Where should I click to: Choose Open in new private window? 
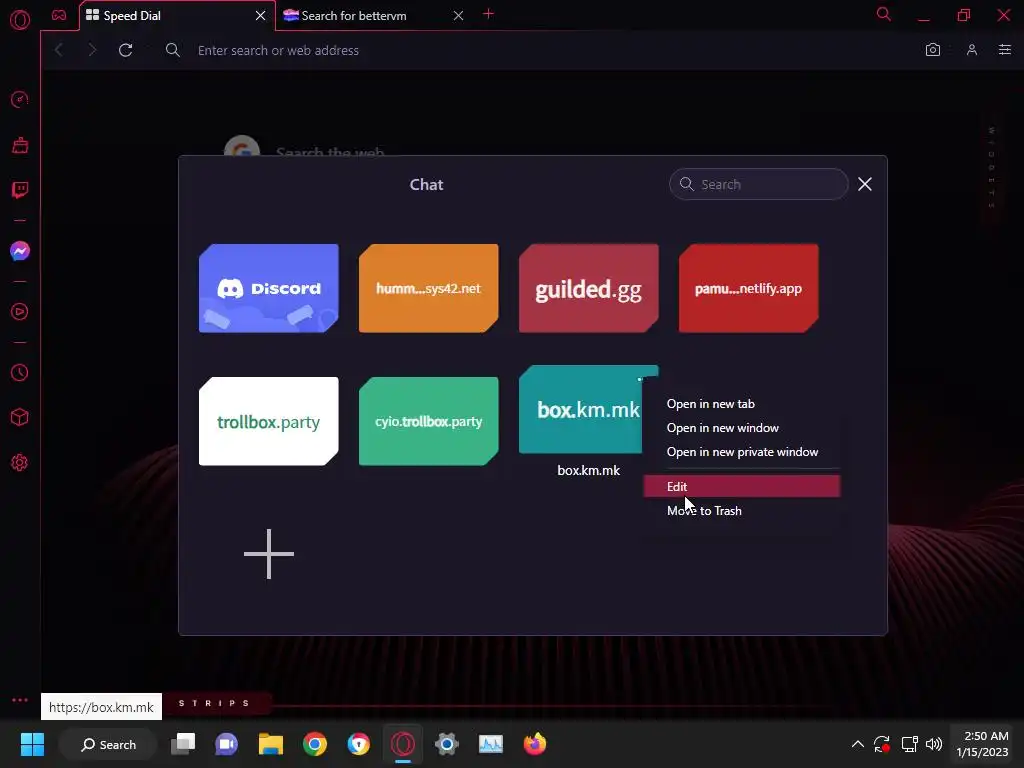(x=742, y=452)
